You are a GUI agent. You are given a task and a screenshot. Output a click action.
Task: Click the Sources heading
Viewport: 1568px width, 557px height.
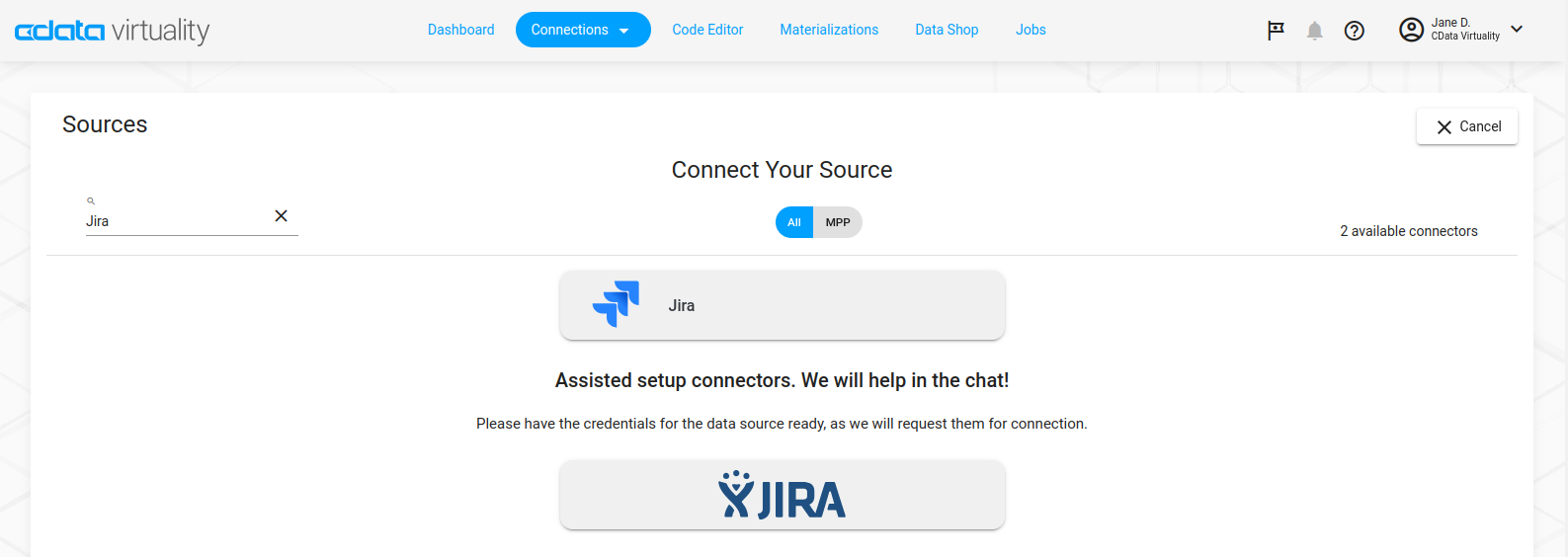click(x=105, y=124)
